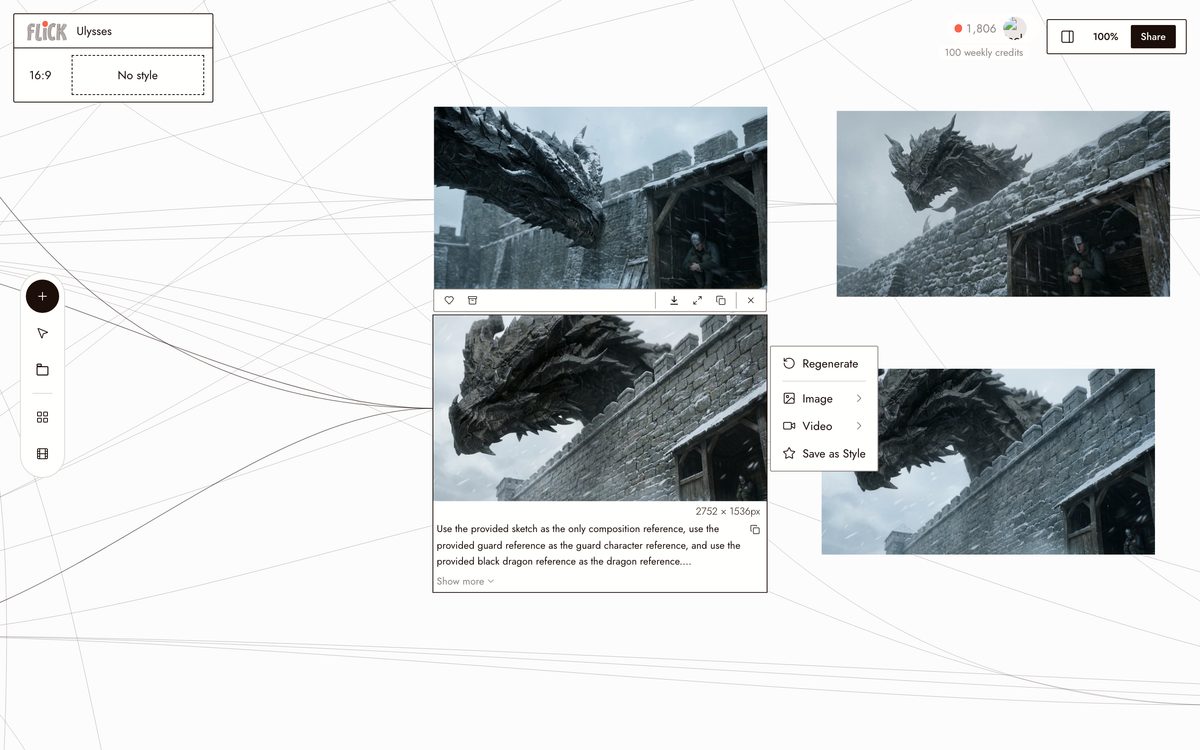Click the Share button
The height and width of the screenshot is (750, 1200).
click(1153, 36)
